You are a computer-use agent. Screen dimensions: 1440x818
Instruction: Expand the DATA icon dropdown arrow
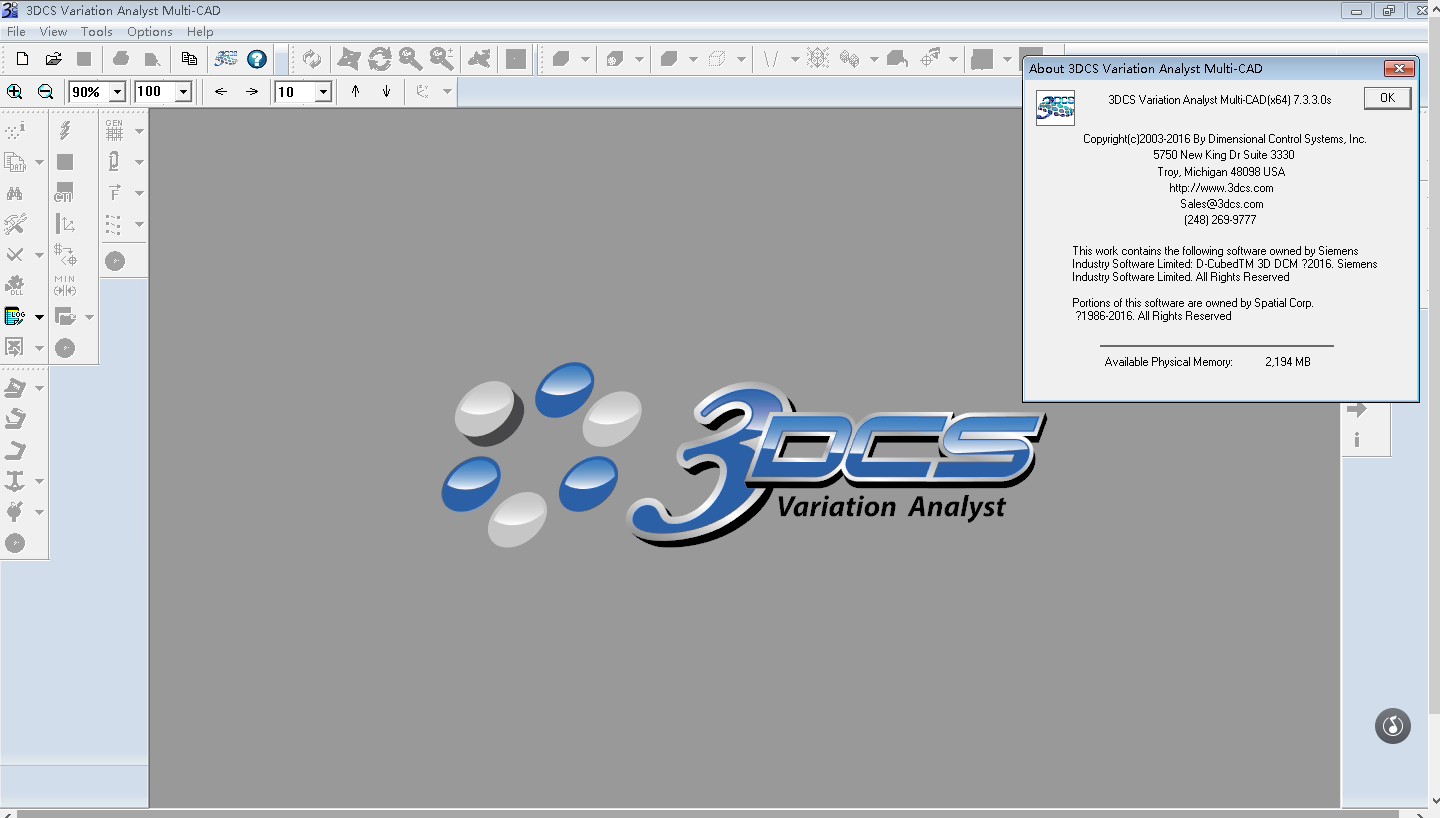39,162
